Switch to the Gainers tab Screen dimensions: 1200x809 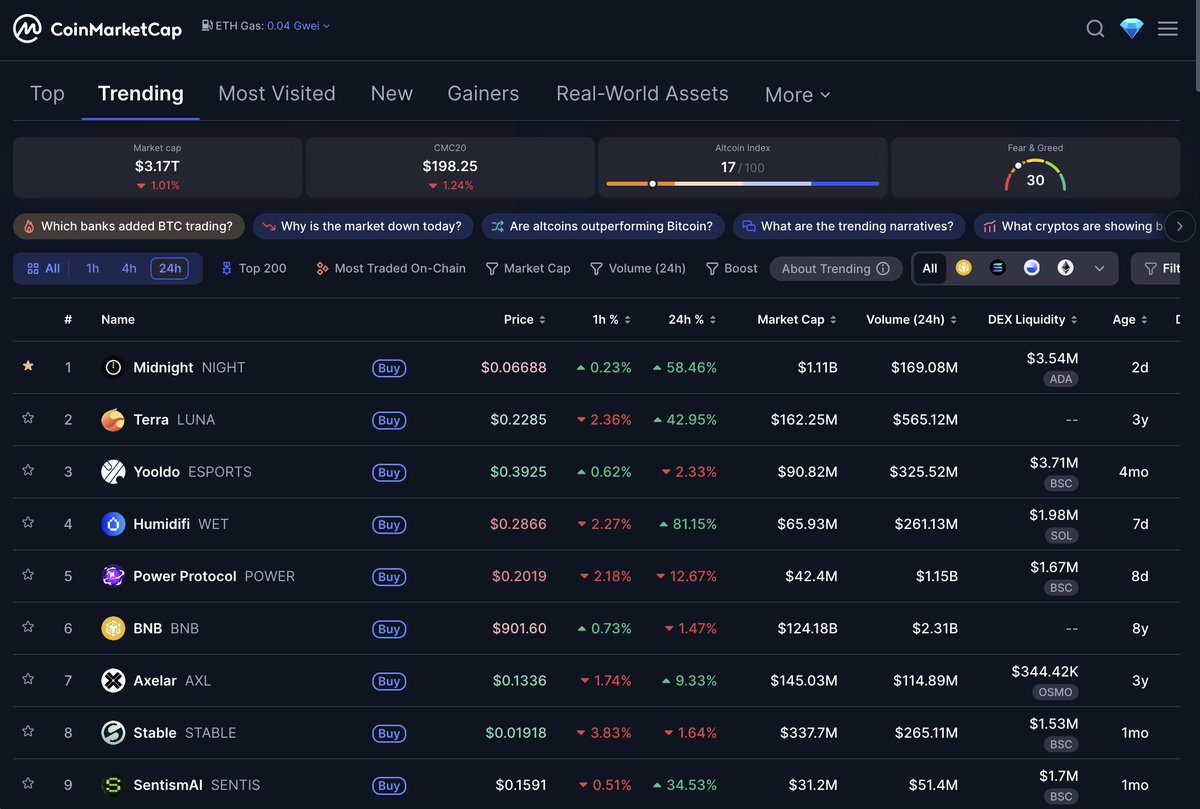pos(483,93)
